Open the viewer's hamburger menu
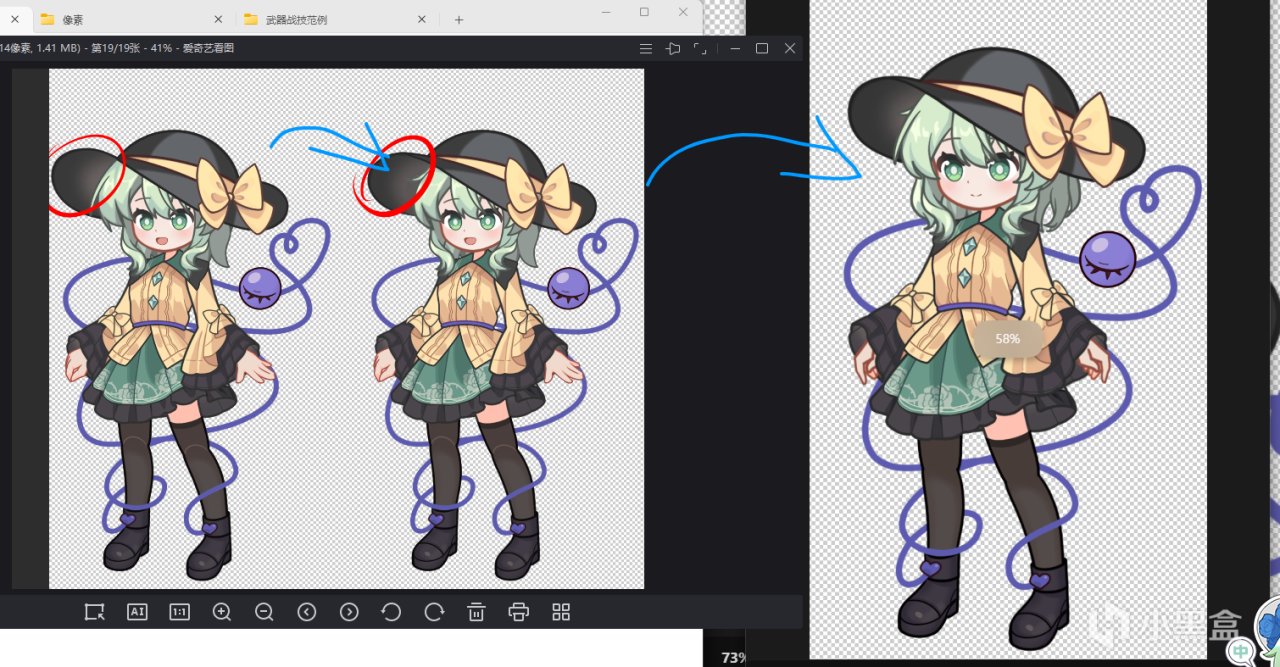This screenshot has width=1280, height=667. (x=646, y=48)
